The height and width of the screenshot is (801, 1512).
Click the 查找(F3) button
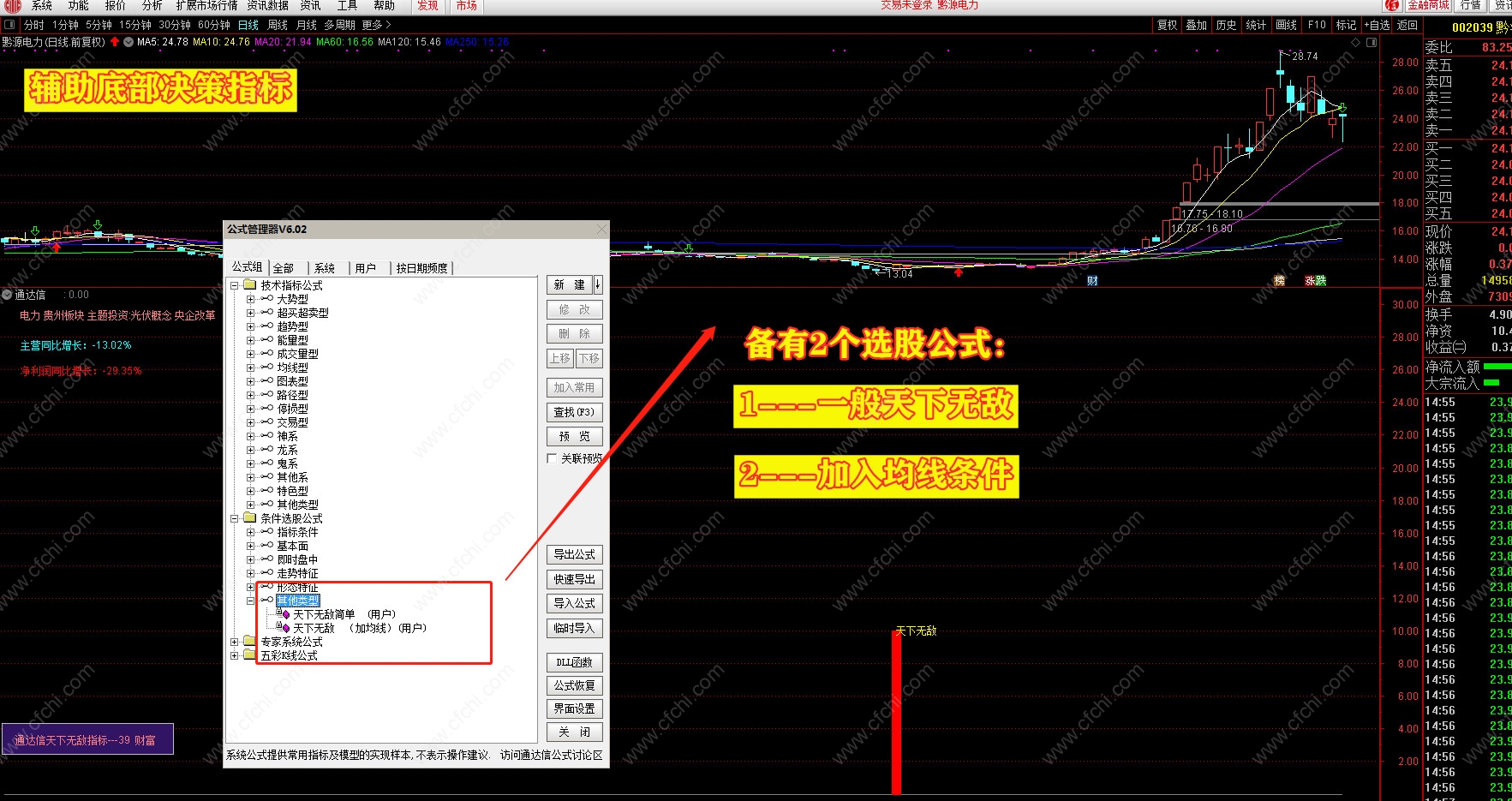pos(575,412)
